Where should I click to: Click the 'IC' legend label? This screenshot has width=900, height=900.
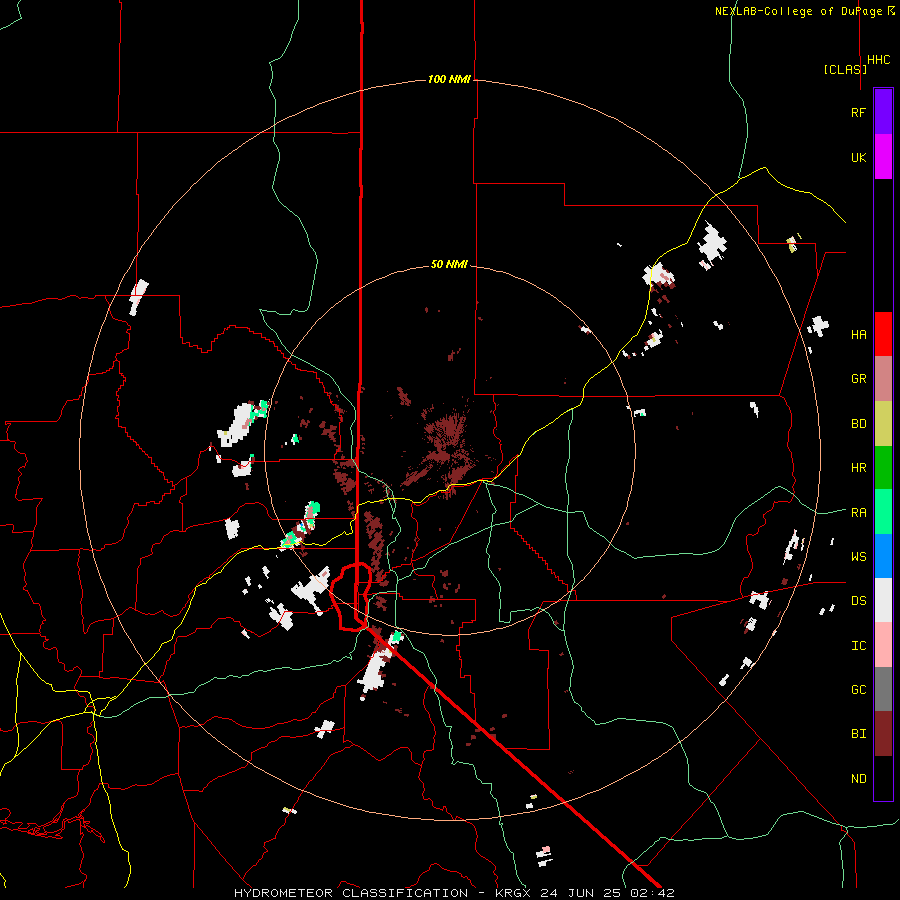pyautogui.click(x=858, y=646)
